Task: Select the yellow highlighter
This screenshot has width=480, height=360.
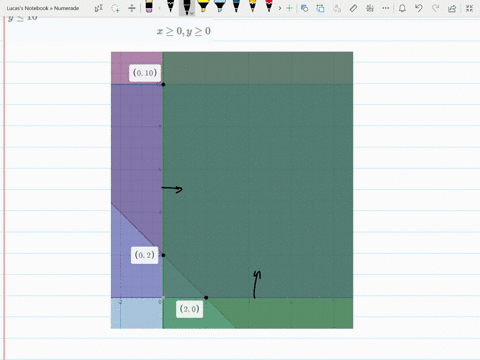Action: (203, 7)
